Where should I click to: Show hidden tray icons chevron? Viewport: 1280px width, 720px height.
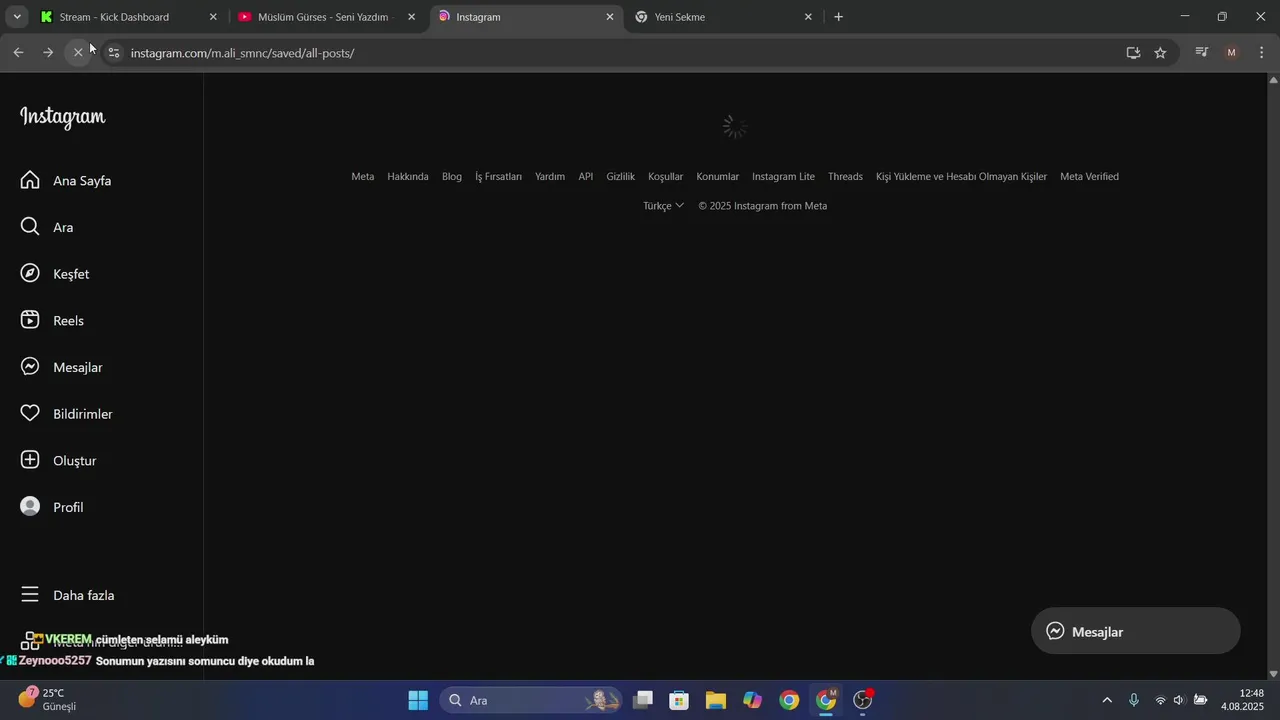(x=1106, y=700)
